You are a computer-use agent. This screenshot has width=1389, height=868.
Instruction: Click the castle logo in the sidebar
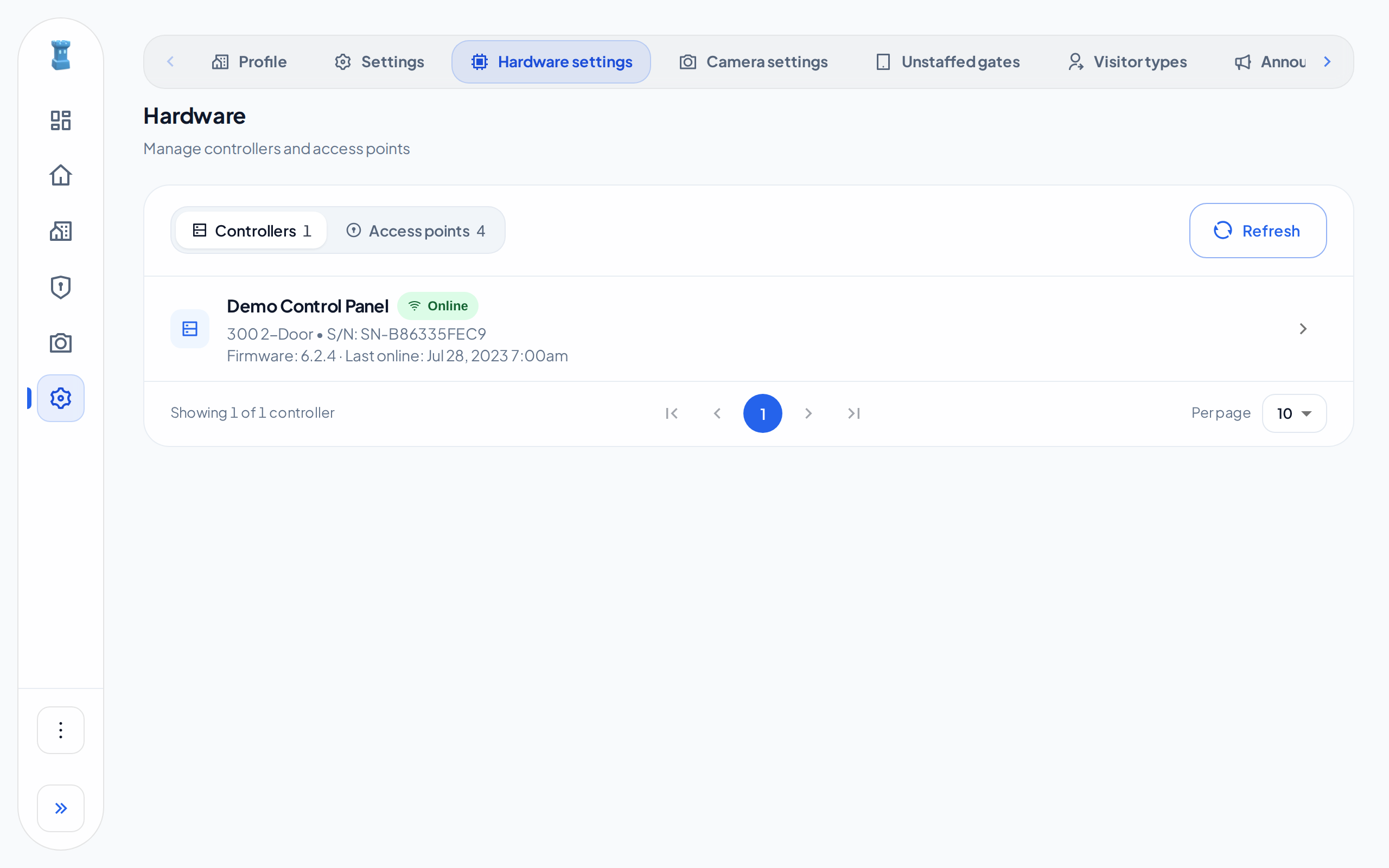(x=60, y=55)
